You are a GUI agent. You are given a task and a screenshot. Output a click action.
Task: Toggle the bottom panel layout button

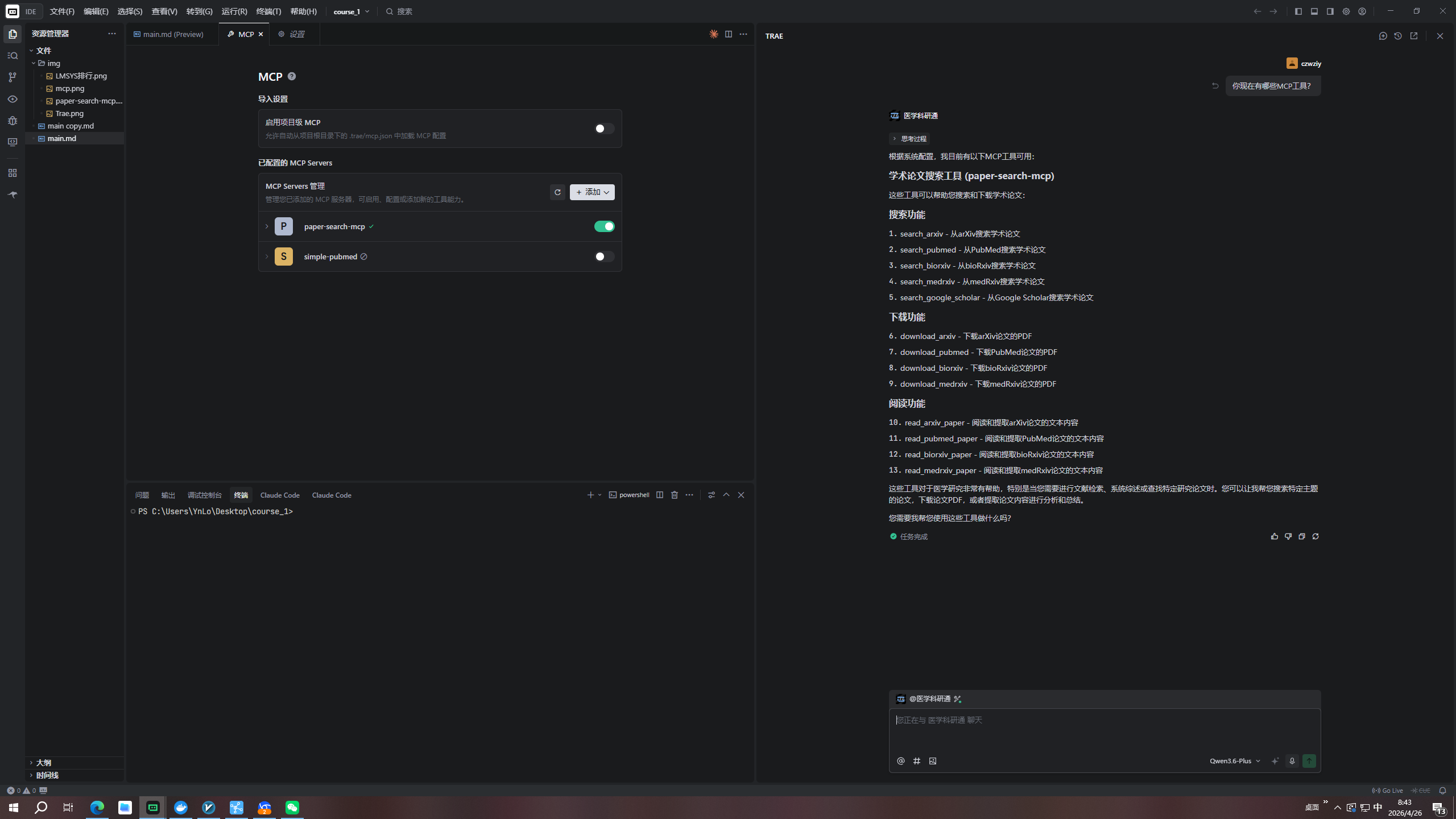(1314, 11)
